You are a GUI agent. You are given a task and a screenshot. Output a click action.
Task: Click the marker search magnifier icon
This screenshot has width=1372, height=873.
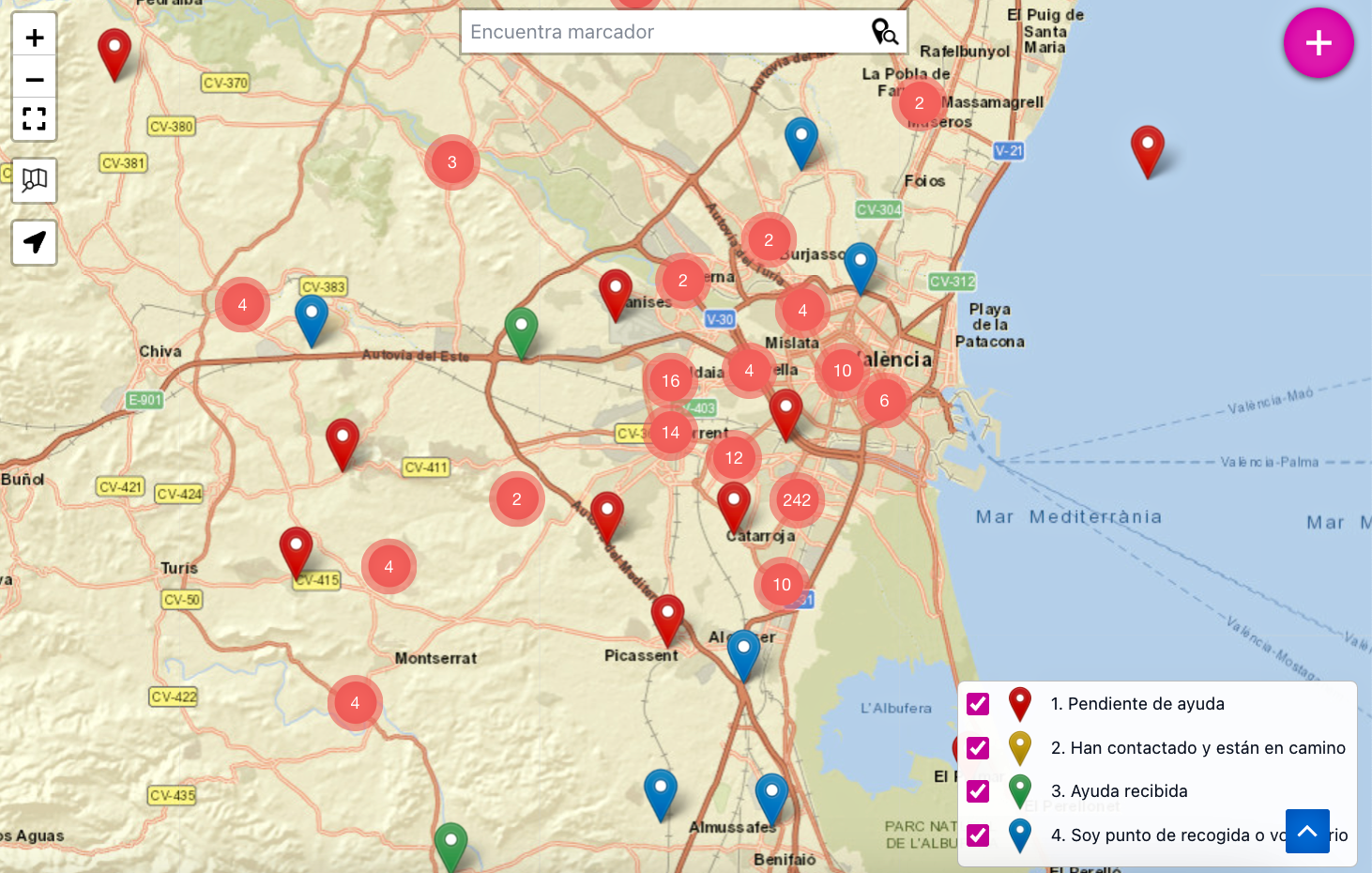[884, 32]
